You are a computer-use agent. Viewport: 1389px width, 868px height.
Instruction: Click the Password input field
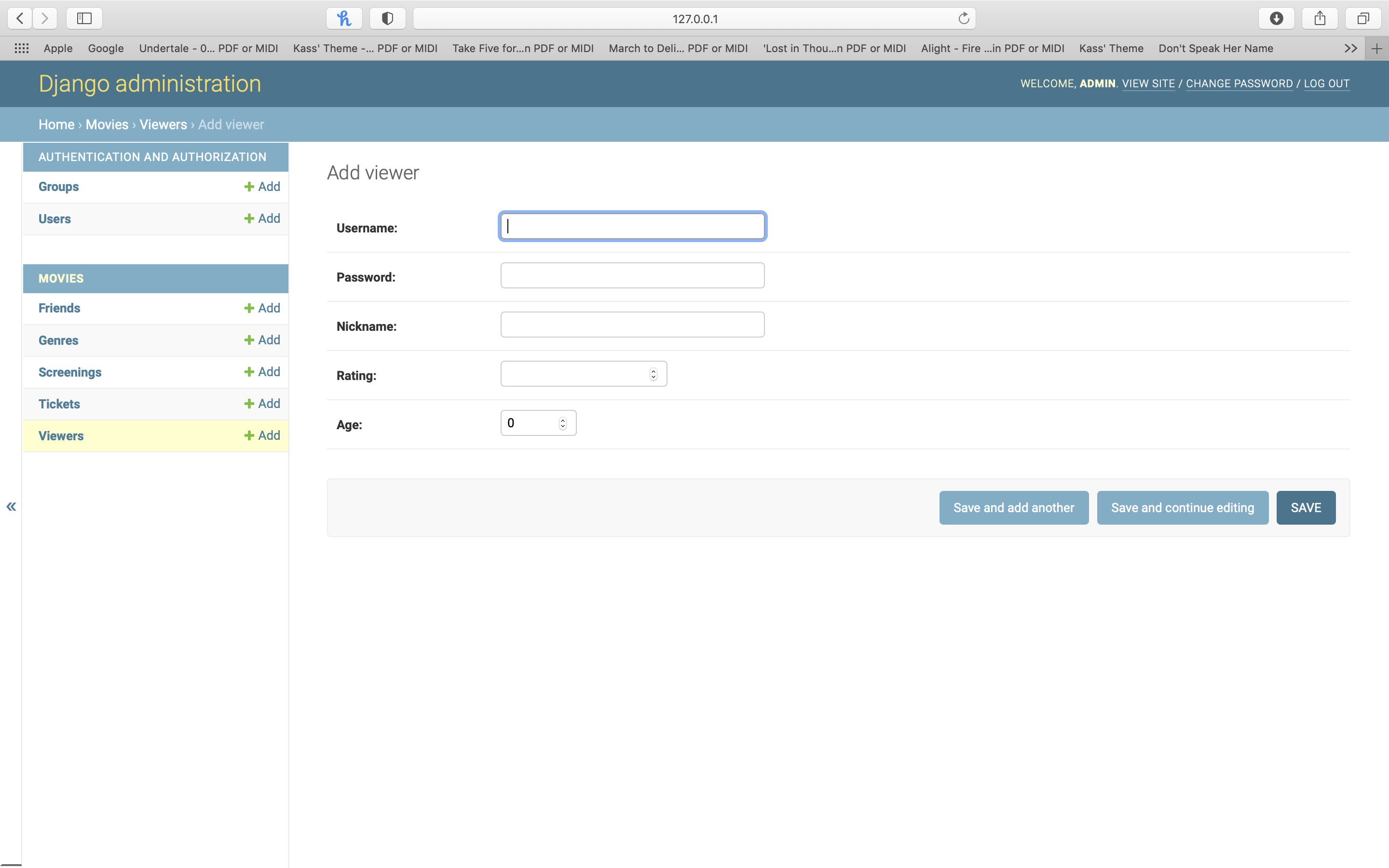[632, 275]
